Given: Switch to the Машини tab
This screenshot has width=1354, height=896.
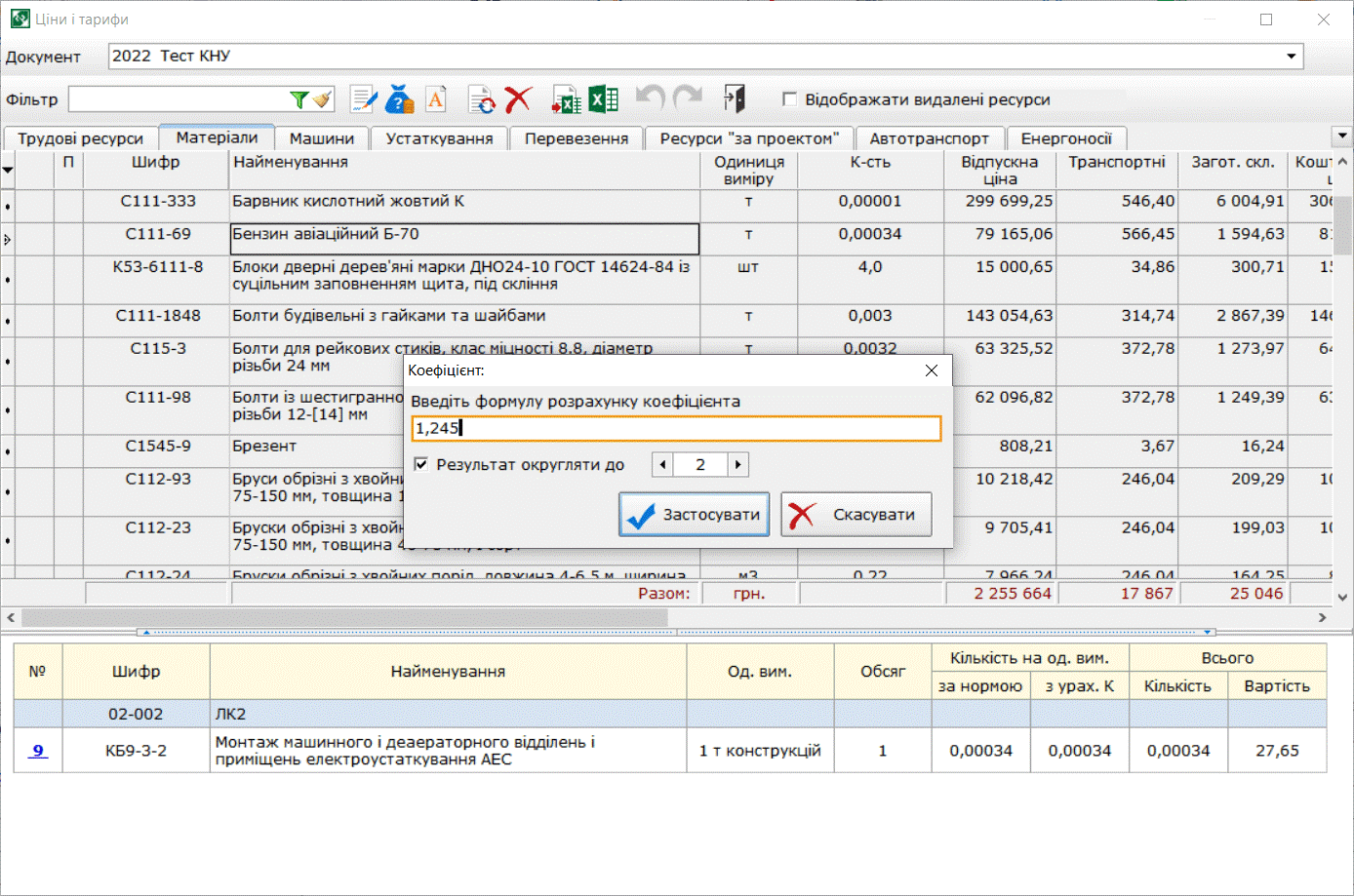Looking at the screenshot, I should (322, 138).
